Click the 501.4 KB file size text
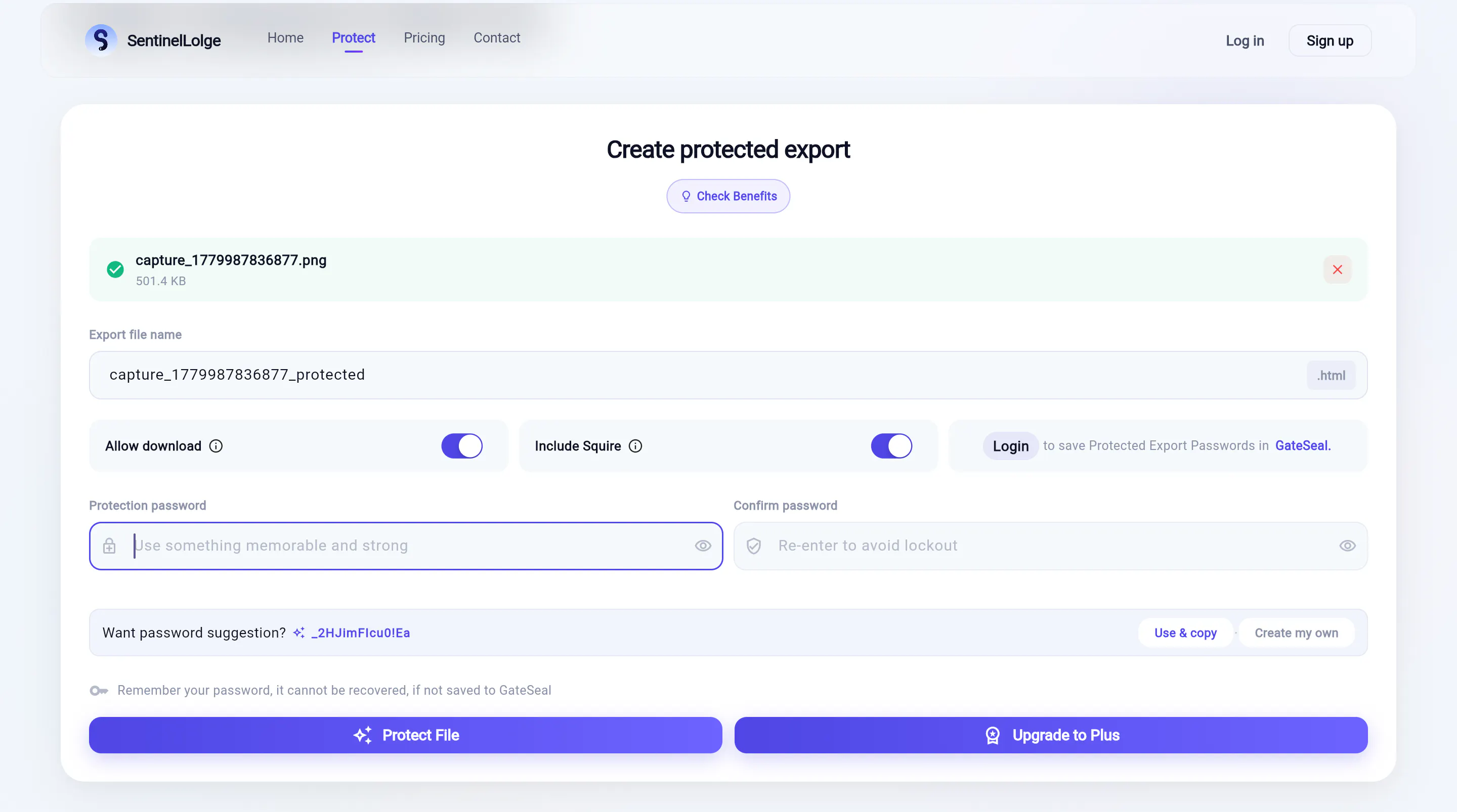 point(161,281)
